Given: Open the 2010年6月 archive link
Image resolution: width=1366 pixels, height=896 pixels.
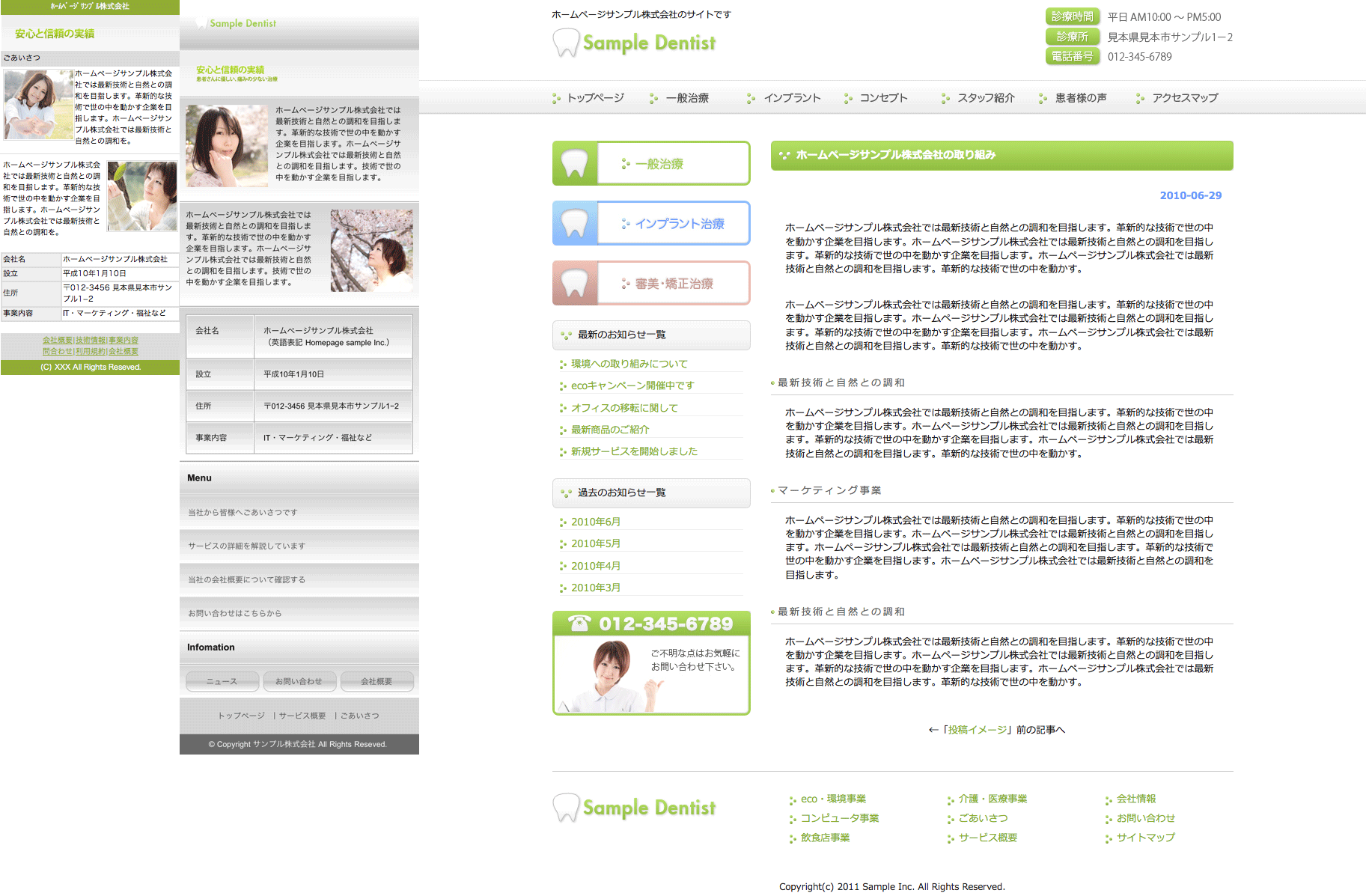Looking at the screenshot, I should (x=596, y=522).
